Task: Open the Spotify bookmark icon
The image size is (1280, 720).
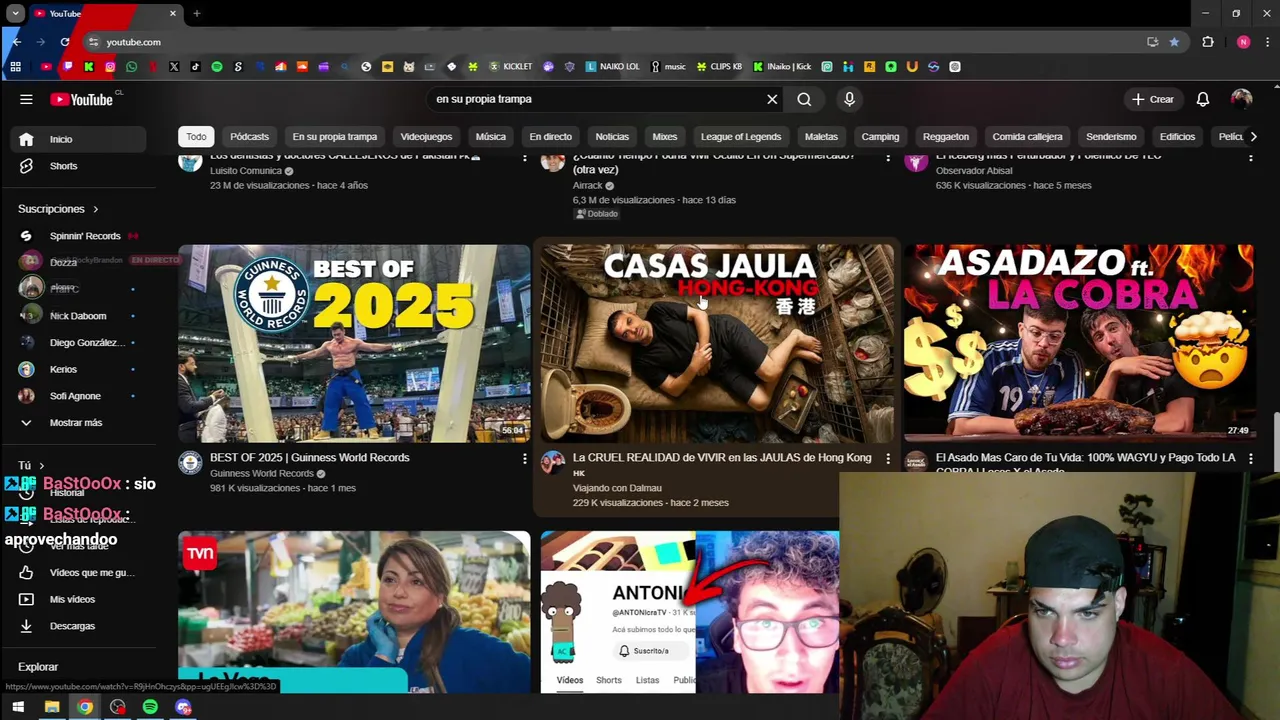Action: coord(217,67)
